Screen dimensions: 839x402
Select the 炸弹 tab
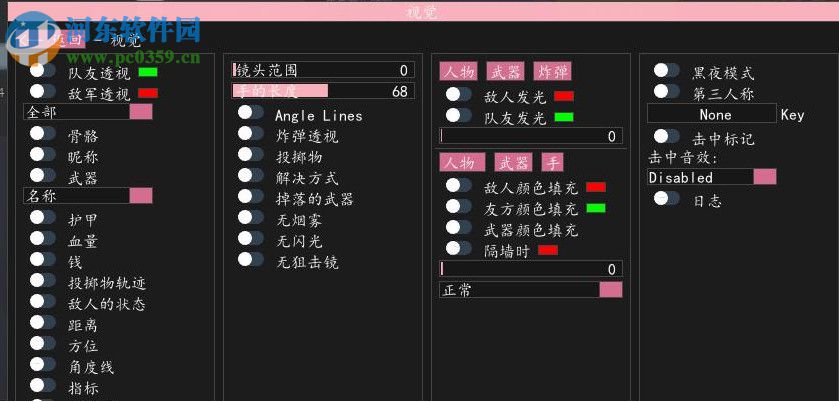click(x=552, y=71)
